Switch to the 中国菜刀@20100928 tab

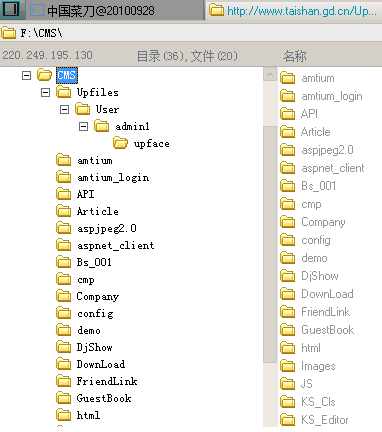pyautogui.click(x=114, y=10)
